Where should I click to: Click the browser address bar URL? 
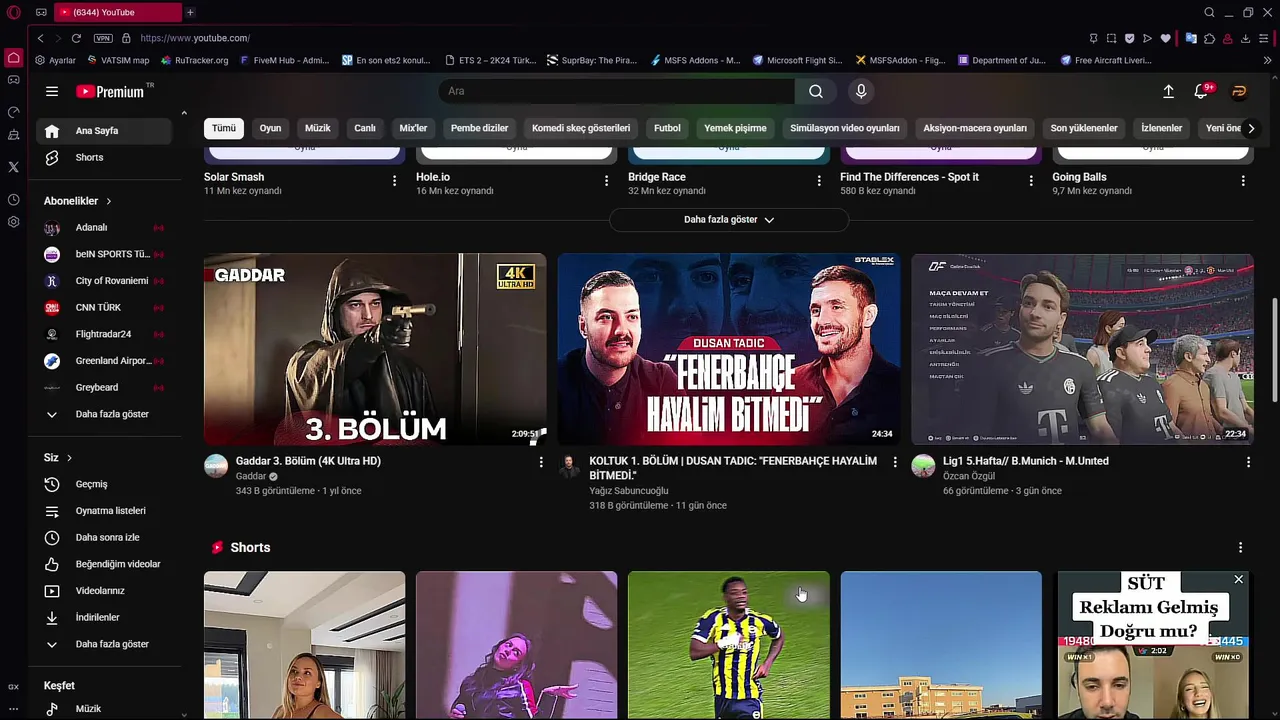click(195, 38)
